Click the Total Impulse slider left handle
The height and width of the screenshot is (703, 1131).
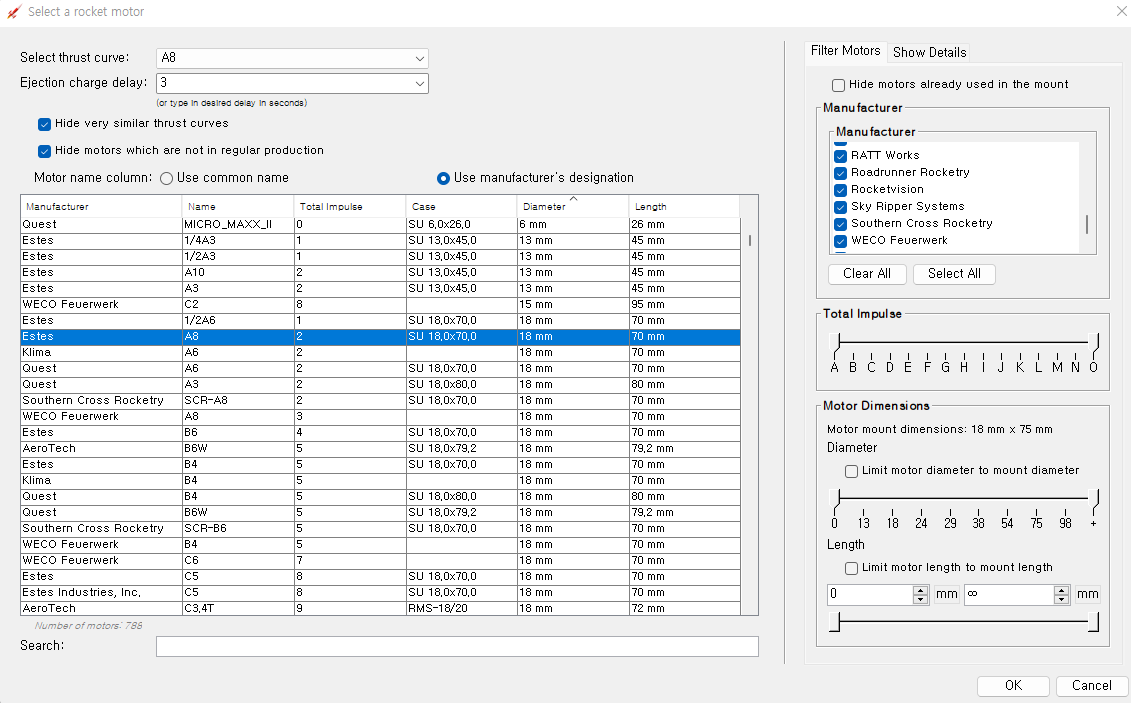[836, 343]
